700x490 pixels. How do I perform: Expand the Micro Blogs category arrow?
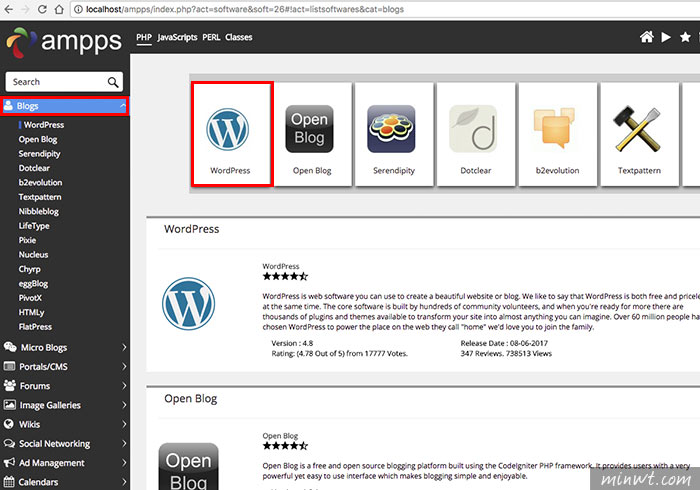coord(124,347)
